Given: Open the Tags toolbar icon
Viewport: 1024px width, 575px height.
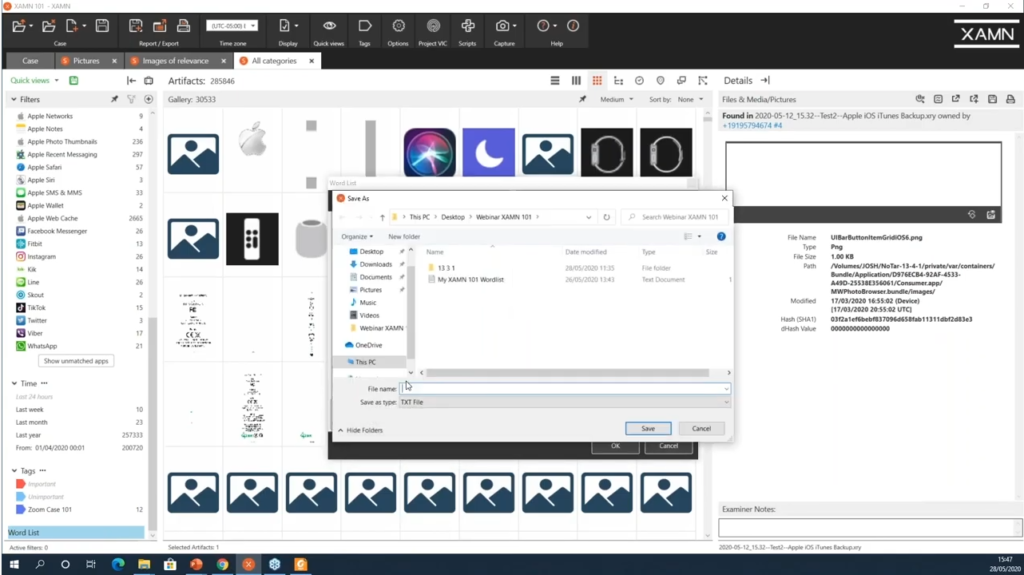Looking at the screenshot, I should pyautogui.click(x=364, y=26).
